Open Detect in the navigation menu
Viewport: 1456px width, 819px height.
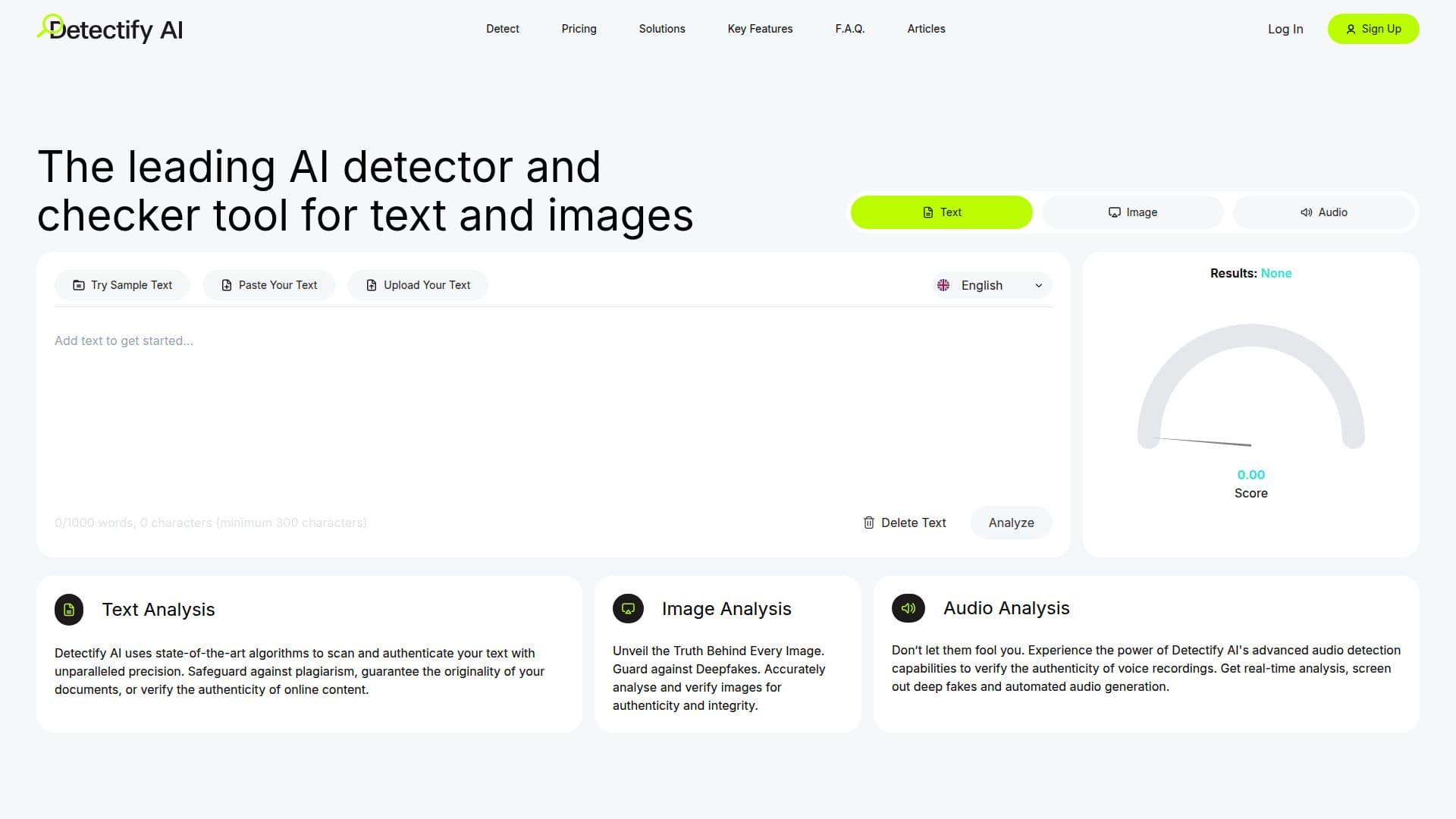pyautogui.click(x=503, y=29)
